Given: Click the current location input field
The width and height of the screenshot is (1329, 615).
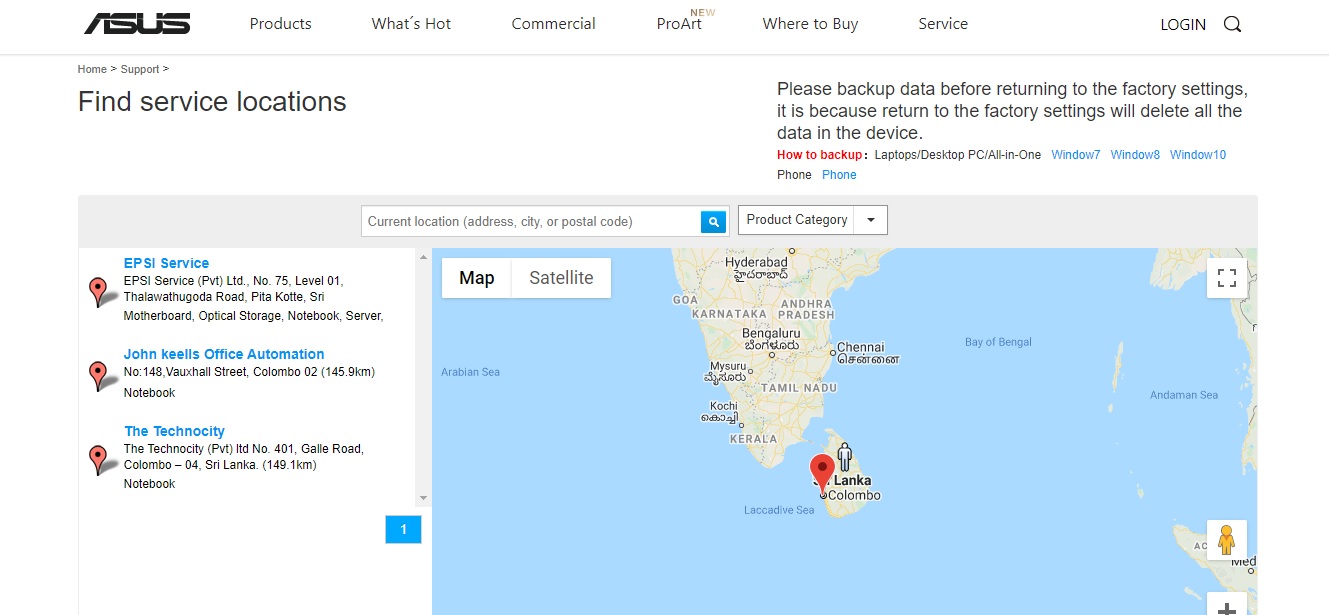Looking at the screenshot, I should [531, 221].
